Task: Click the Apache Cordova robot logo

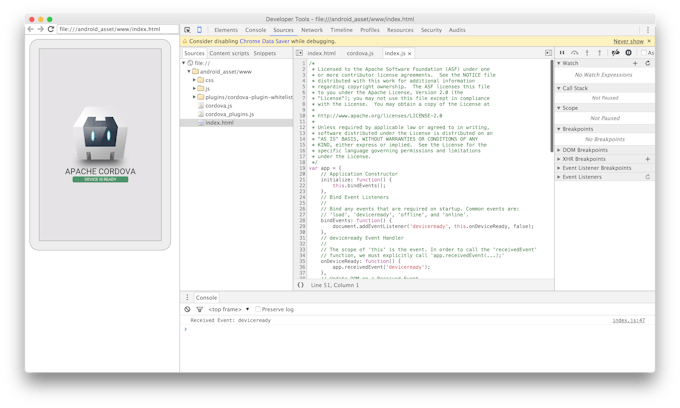Action: [x=101, y=134]
